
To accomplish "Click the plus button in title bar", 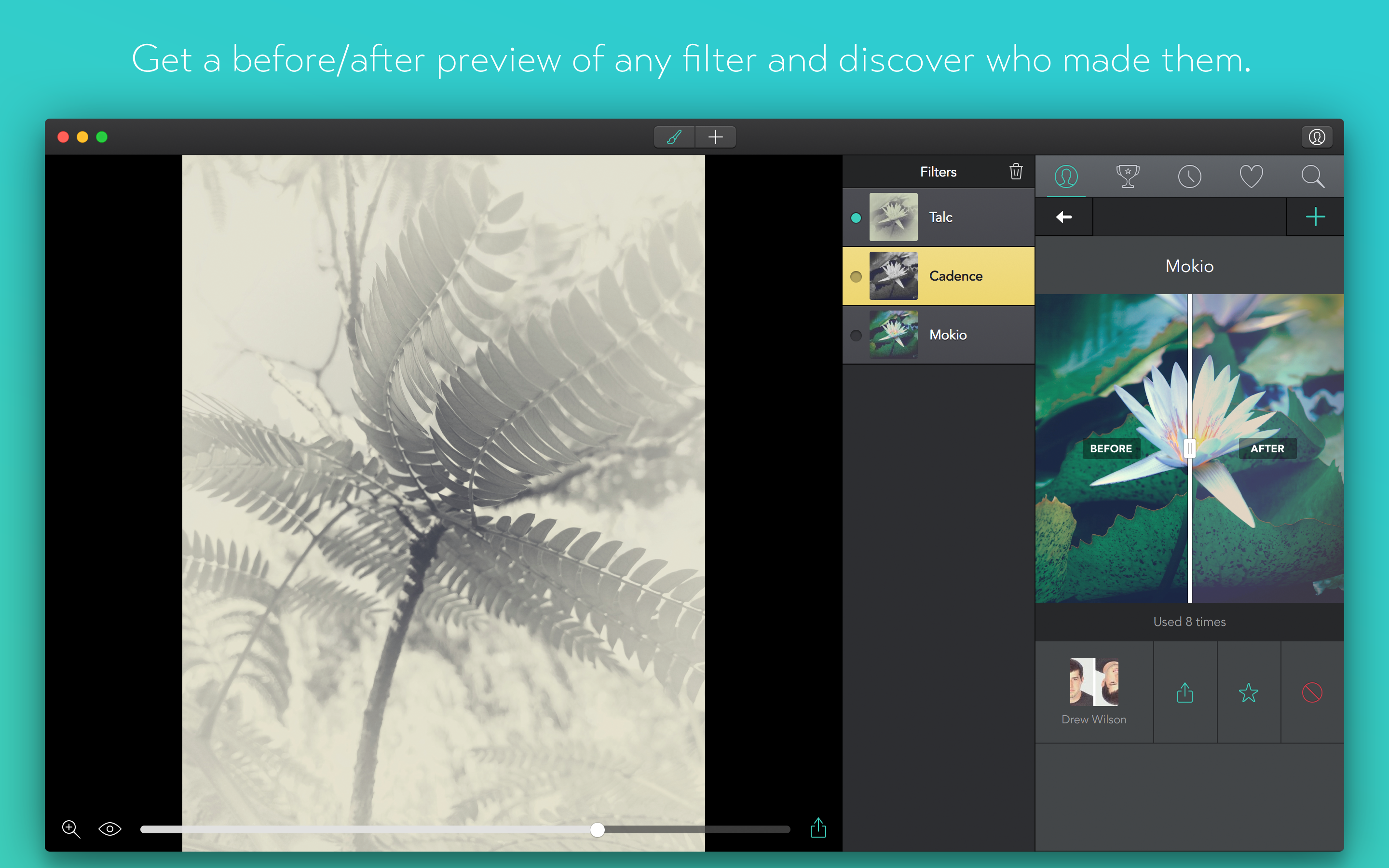I will tap(715, 136).
